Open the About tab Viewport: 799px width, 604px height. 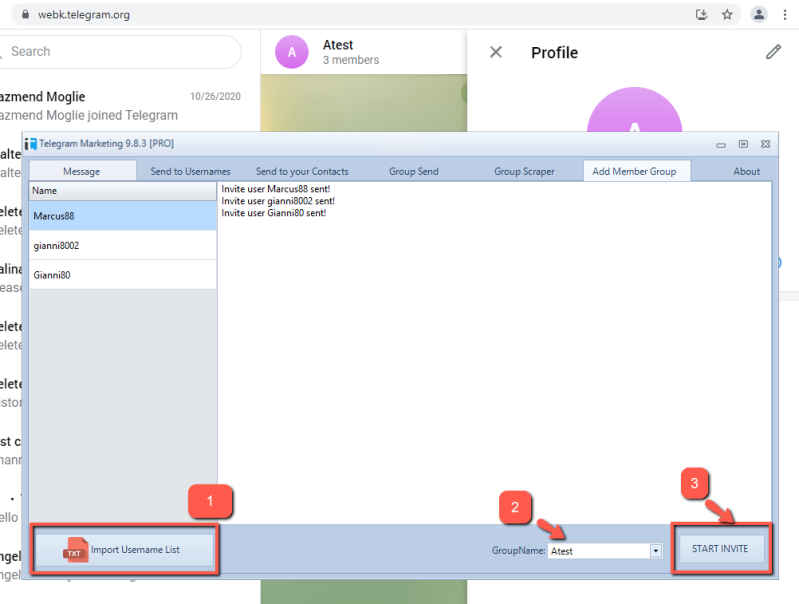tap(746, 171)
